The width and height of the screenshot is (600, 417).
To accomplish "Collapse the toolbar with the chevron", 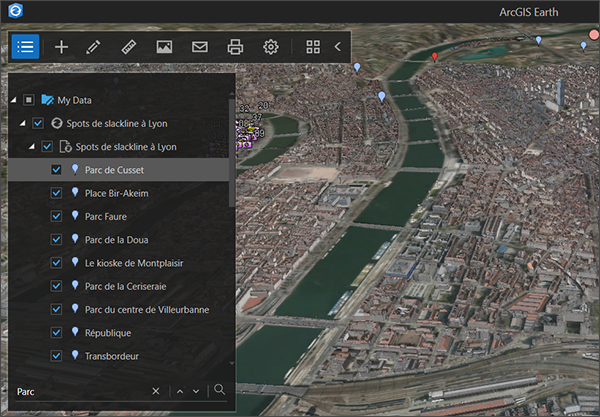I will [338, 47].
